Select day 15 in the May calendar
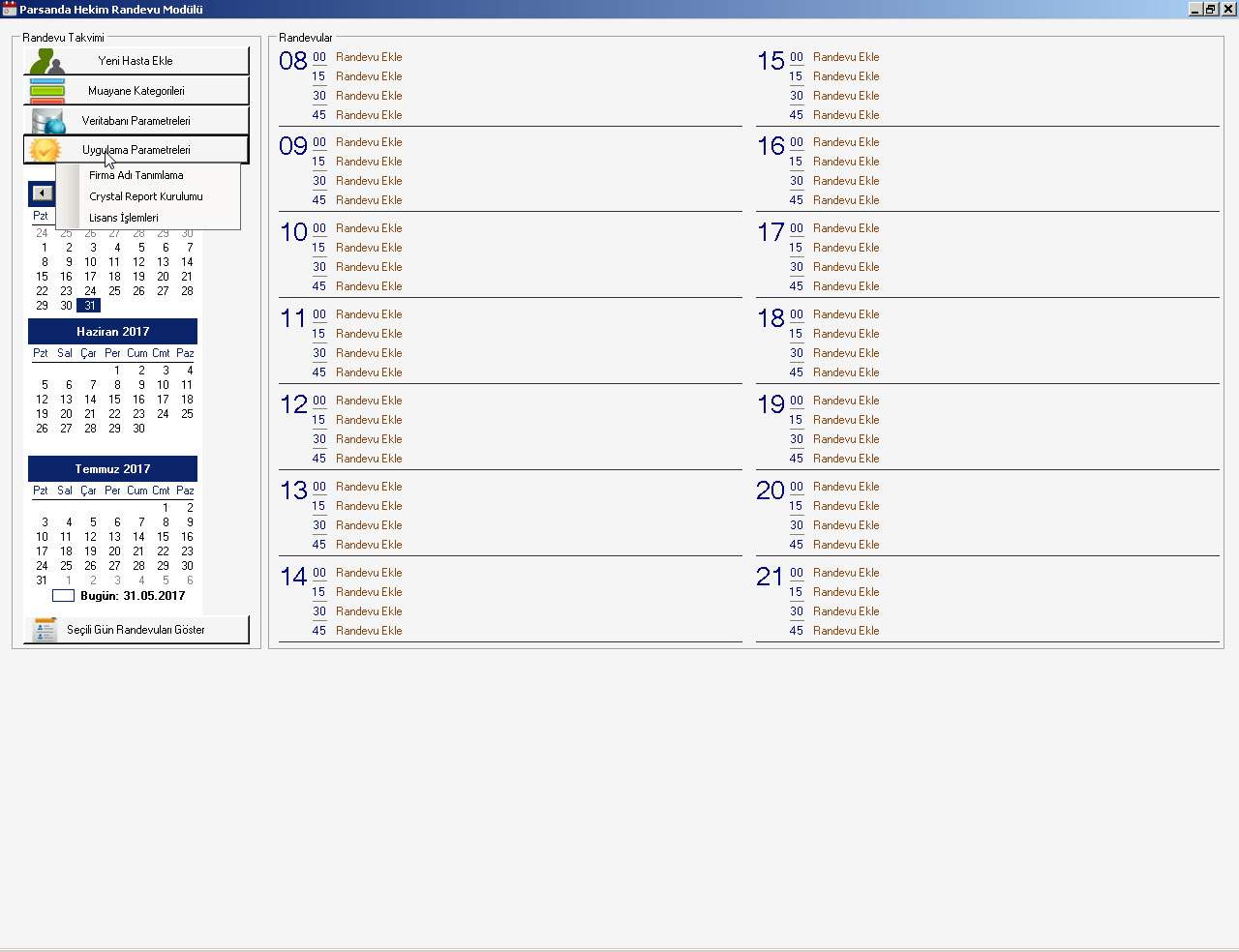Screen dimensions: 1239x952 point(42,277)
